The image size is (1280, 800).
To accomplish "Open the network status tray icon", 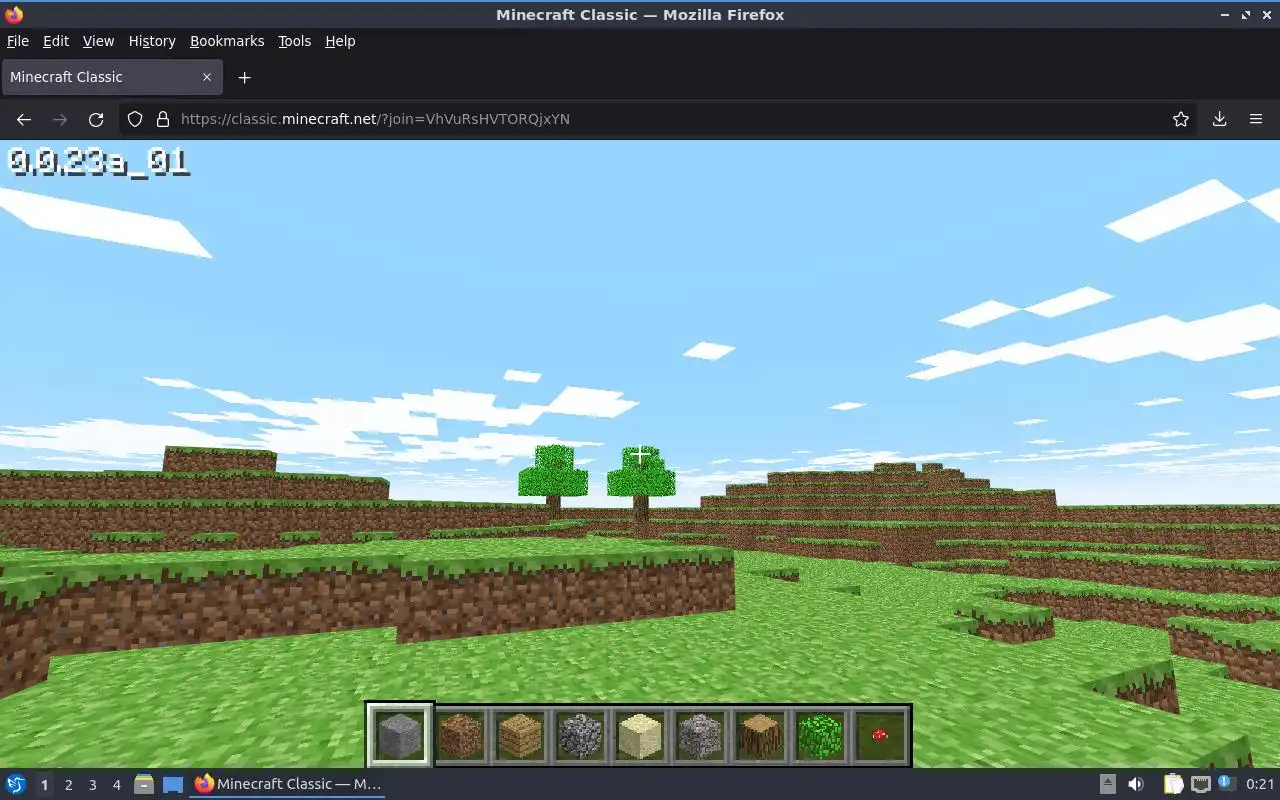I will coord(1200,784).
